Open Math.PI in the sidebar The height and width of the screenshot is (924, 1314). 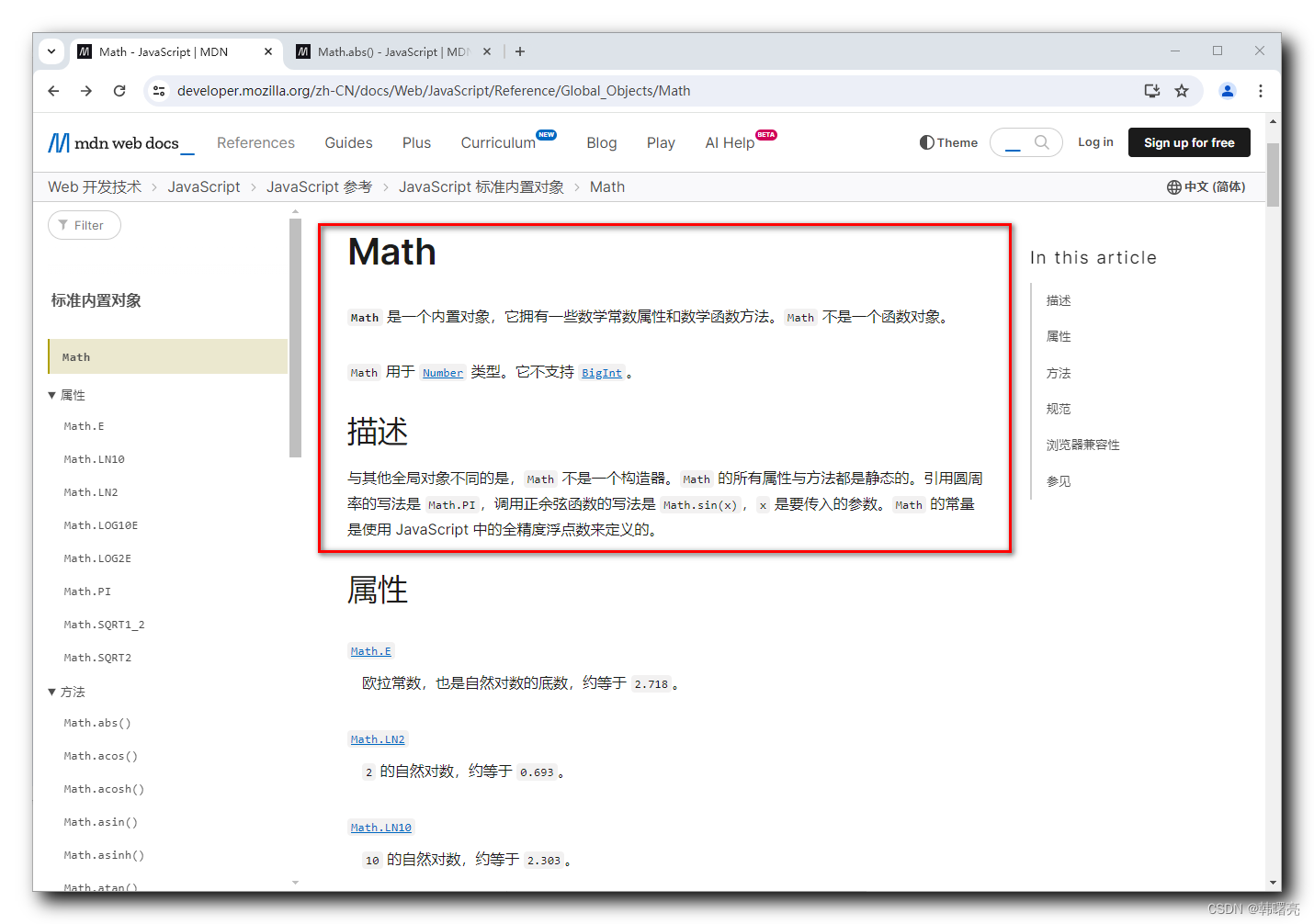(x=87, y=592)
